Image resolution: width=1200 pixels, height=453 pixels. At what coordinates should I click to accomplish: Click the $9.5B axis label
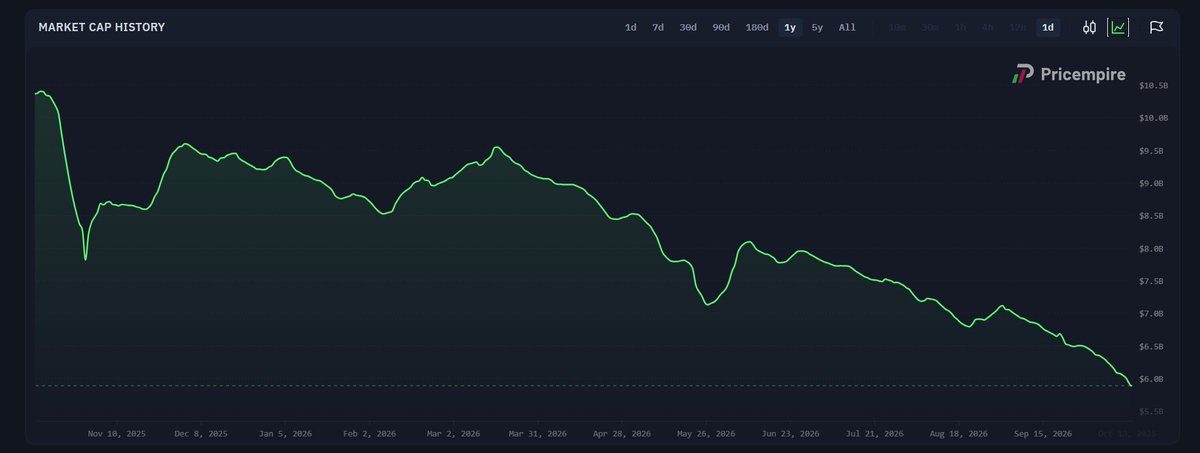click(x=1151, y=151)
